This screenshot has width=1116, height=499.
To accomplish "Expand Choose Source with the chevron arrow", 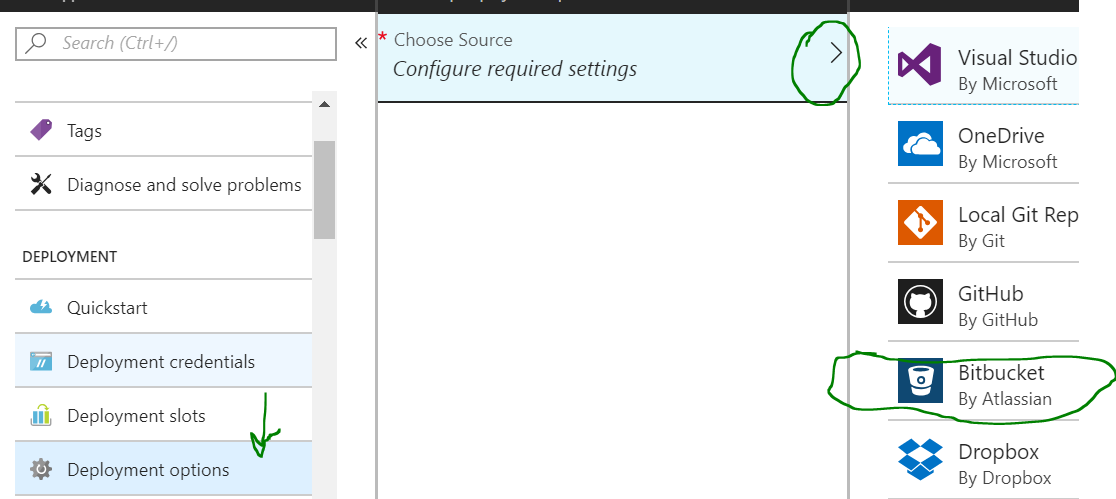I will (x=836, y=53).
